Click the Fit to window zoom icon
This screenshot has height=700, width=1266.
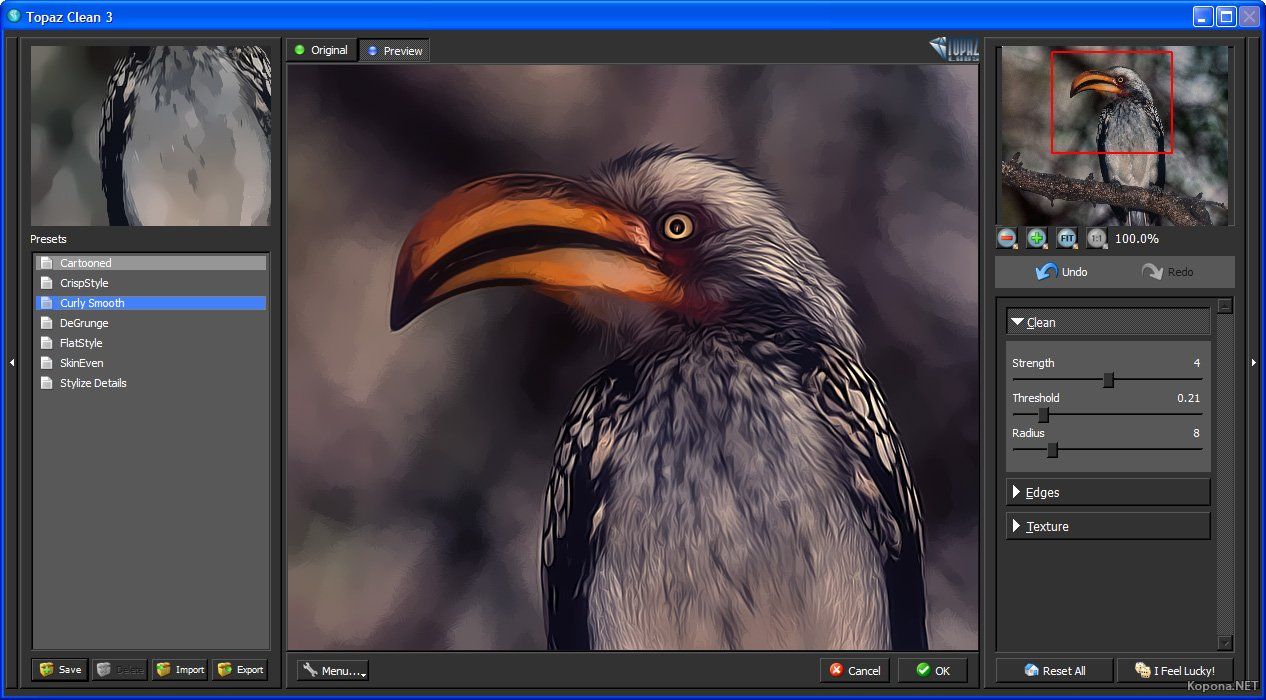[x=1067, y=238]
